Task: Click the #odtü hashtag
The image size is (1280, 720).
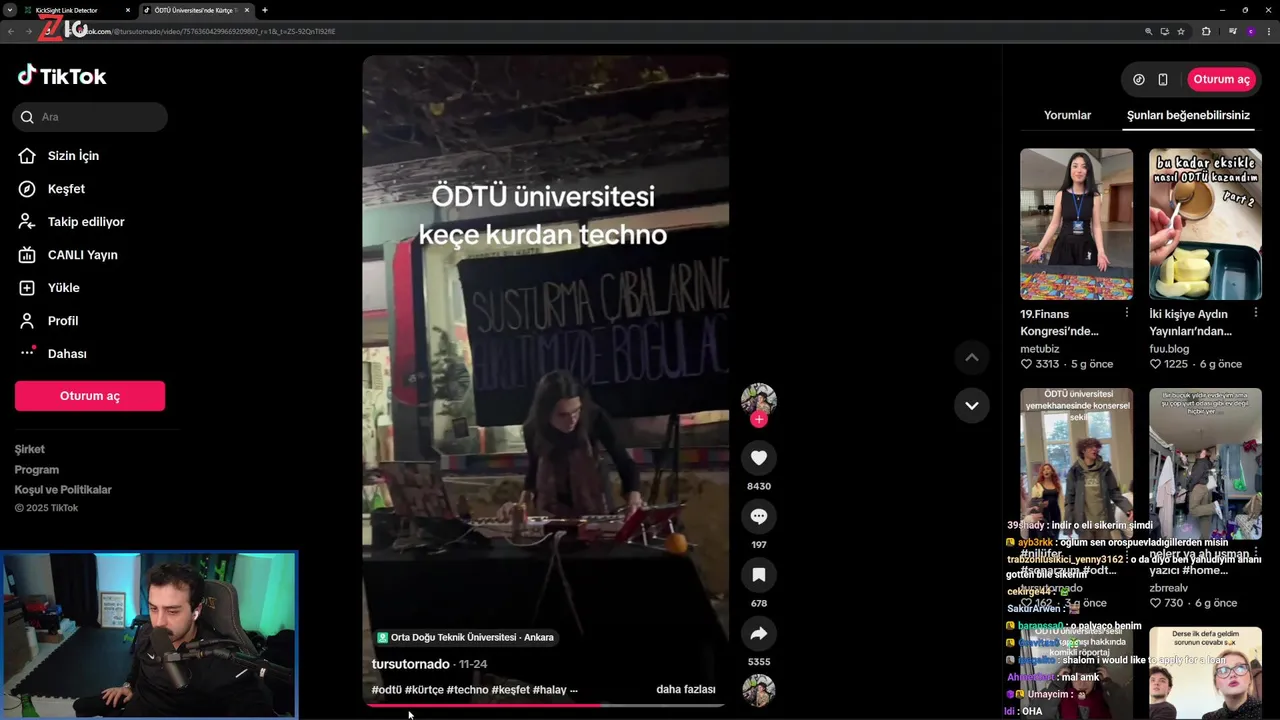Action: (387, 690)
